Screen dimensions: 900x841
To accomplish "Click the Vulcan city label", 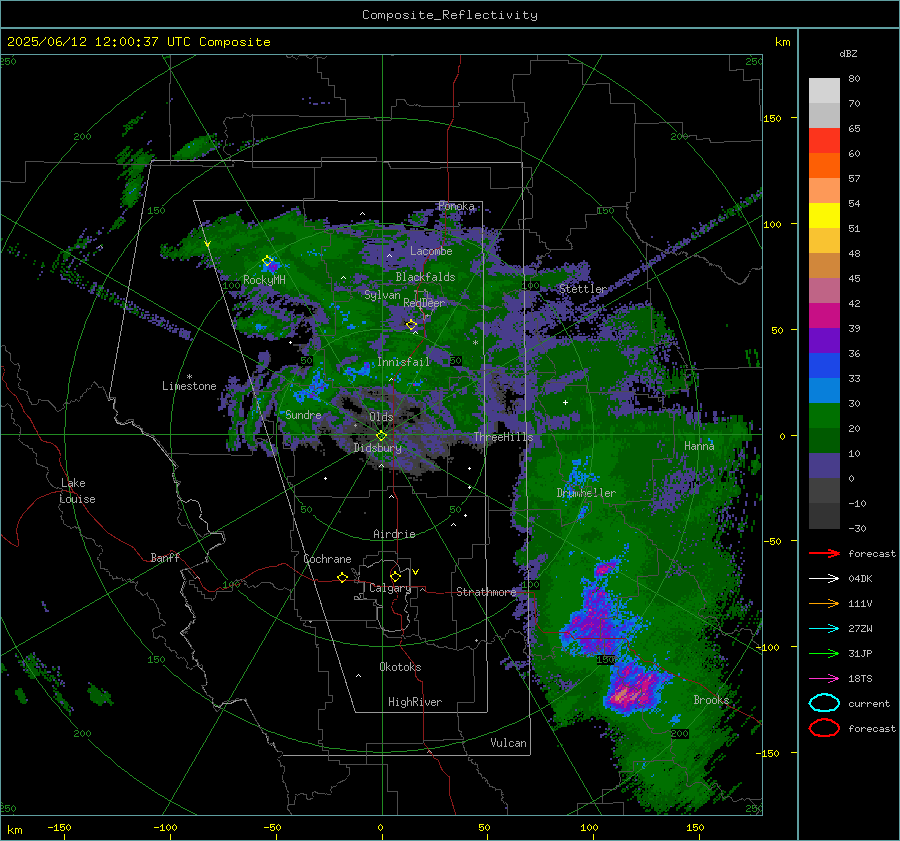I will 509,743.
